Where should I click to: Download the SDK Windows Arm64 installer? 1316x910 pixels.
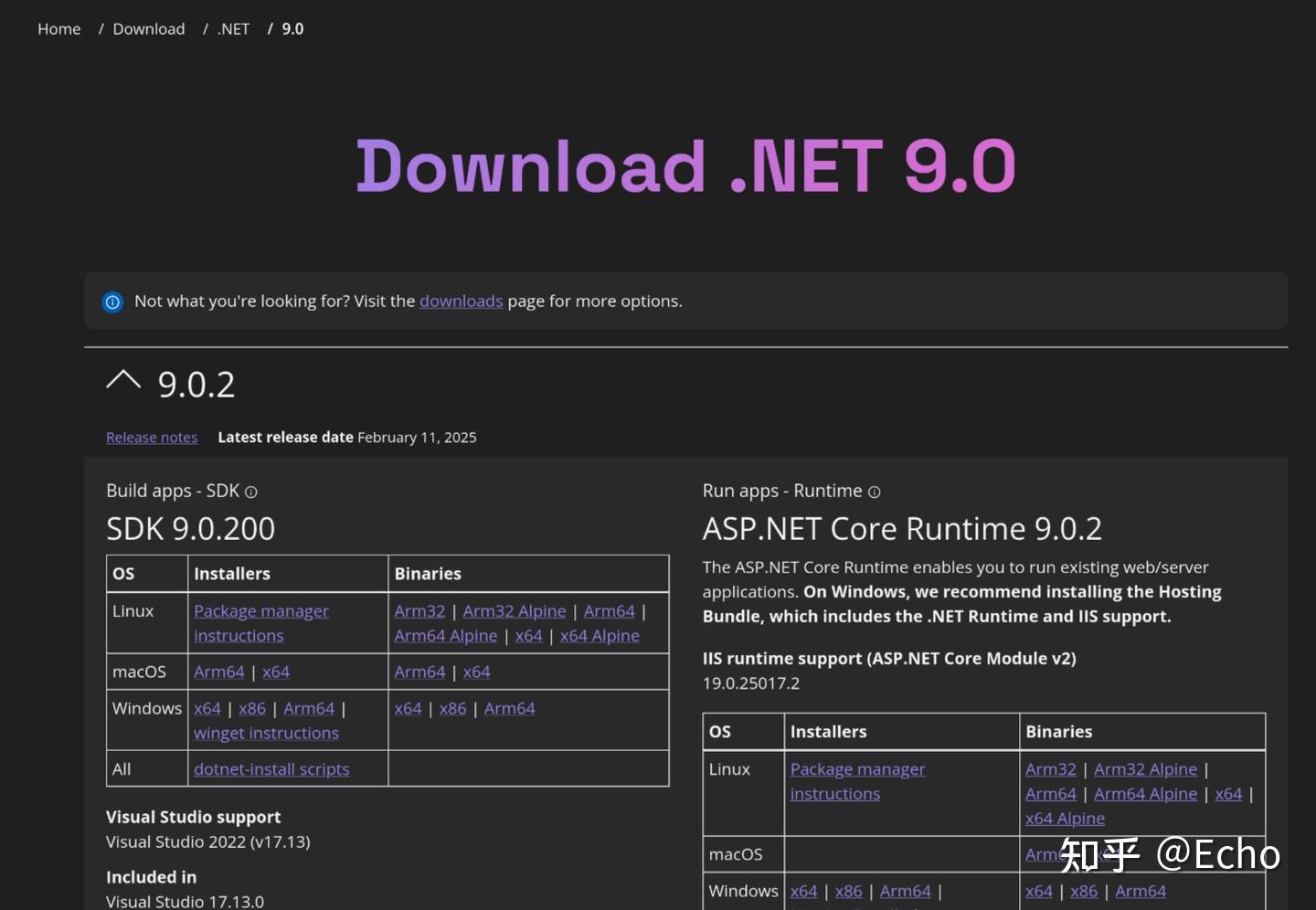pyautogui.click(x=309, y=709)
